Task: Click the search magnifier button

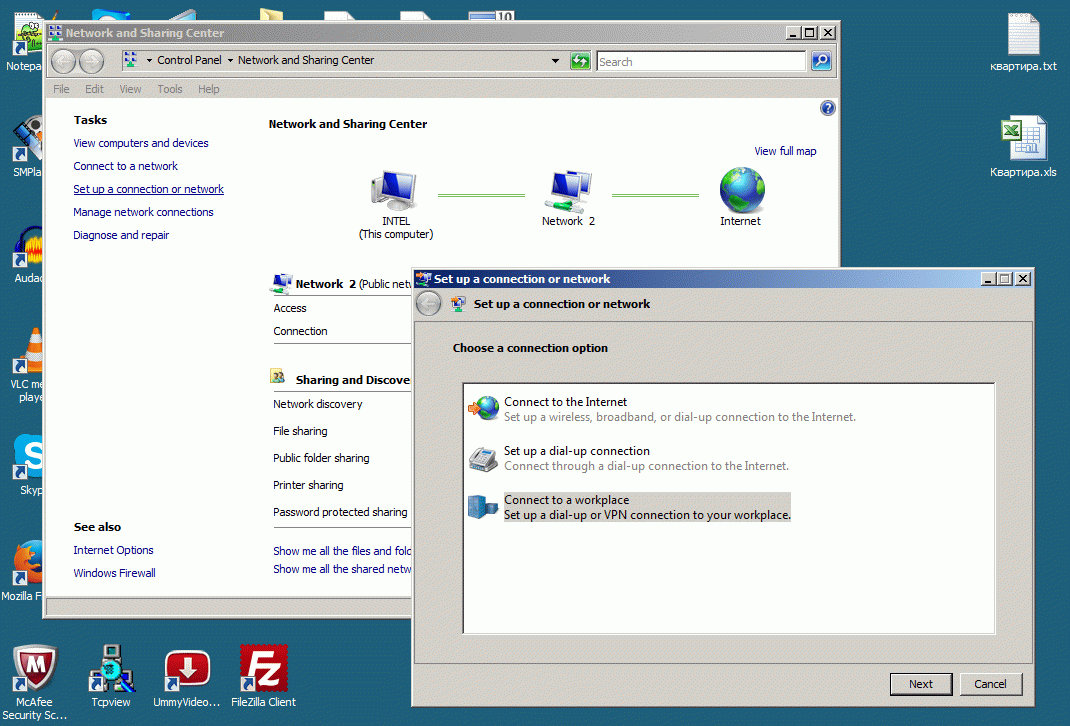Action: pos(821,61)
